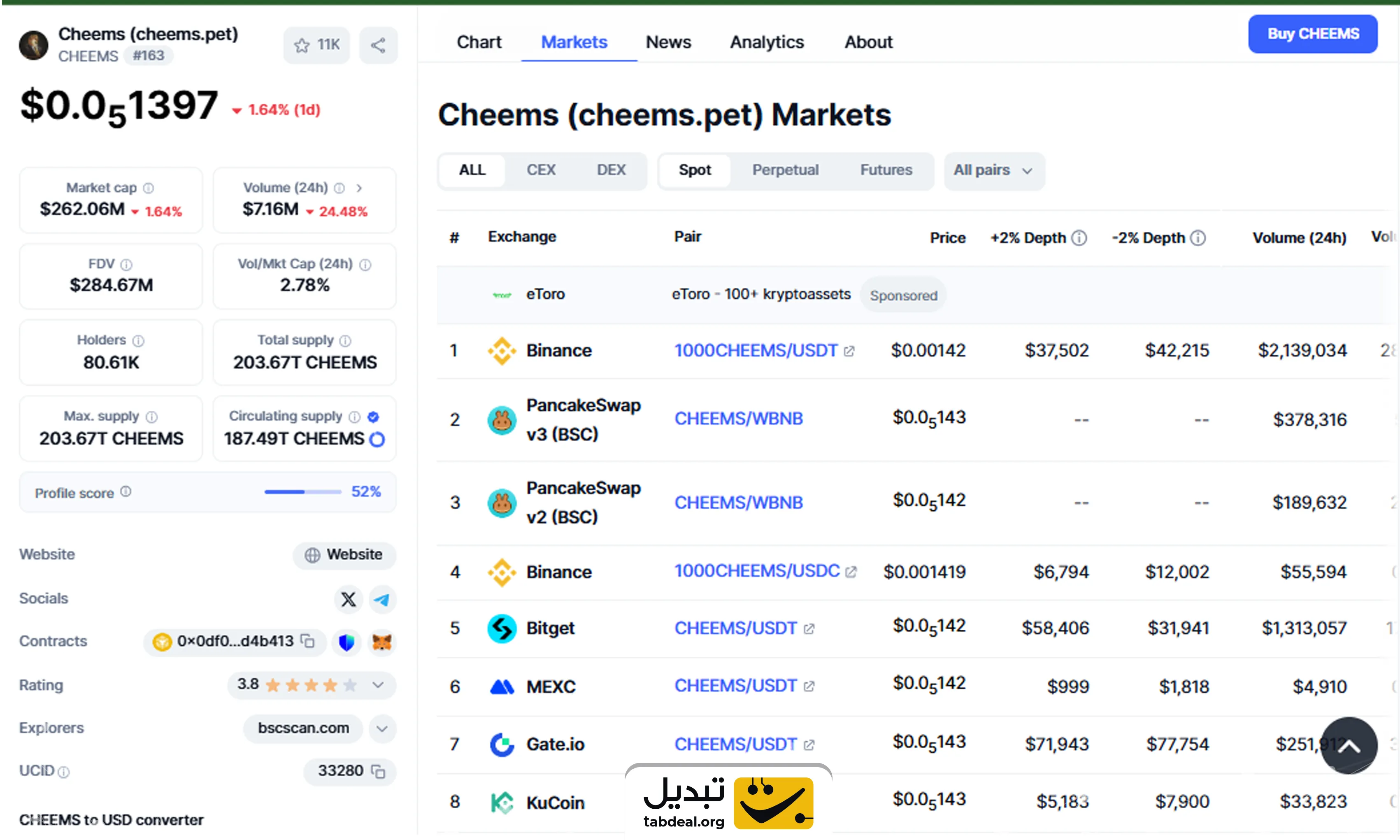This screenshot has width=1400, height=840.
Task: Copy the UCID 33280
Action: click(378, 771)
